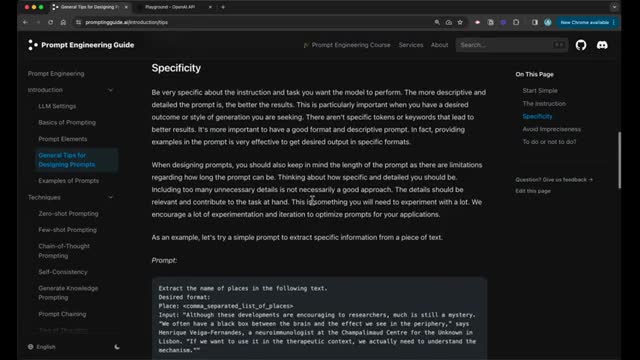Click the page's vertical scrollbar

coord(619,160)
